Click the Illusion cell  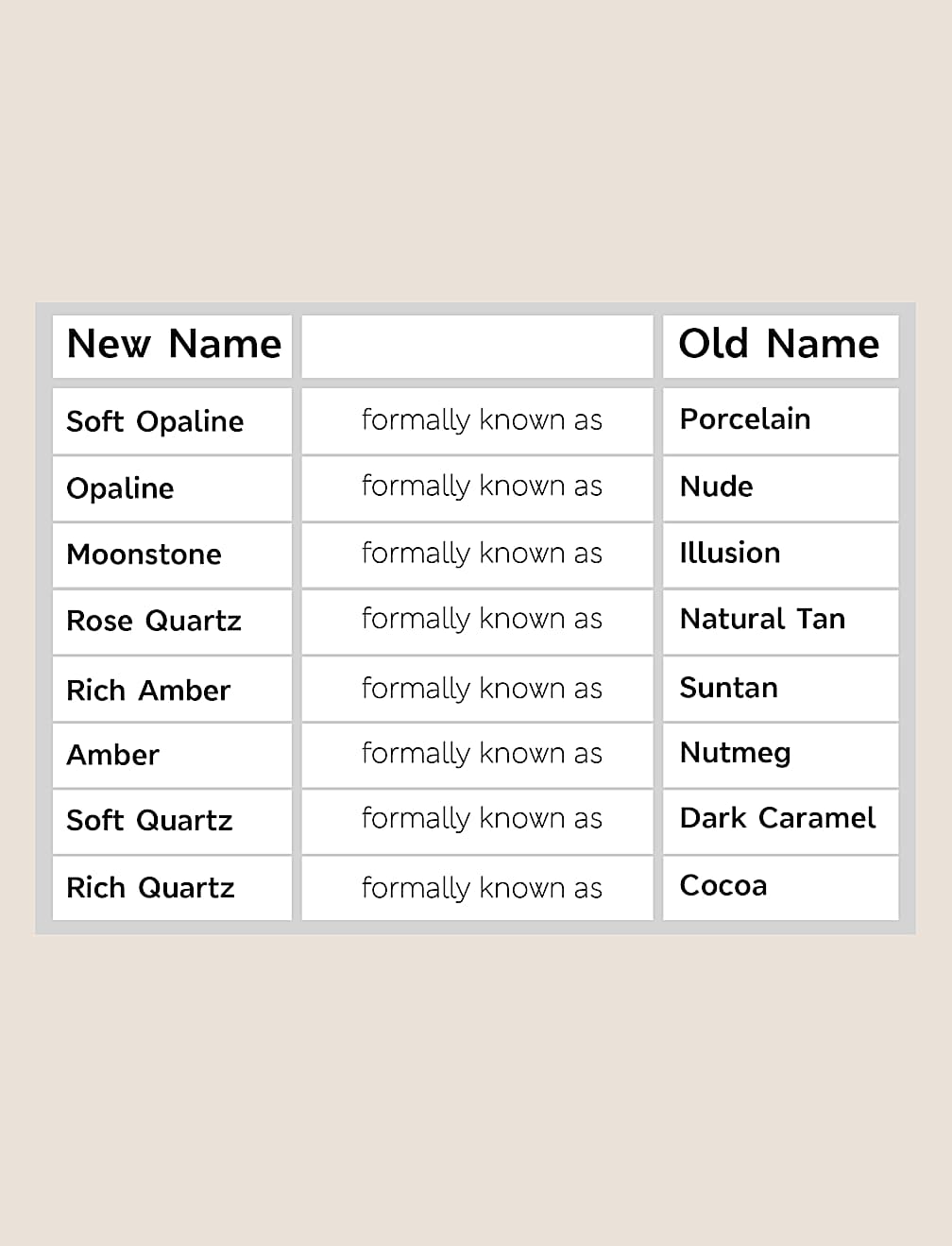pyautogui.click(x=730, y=553)
